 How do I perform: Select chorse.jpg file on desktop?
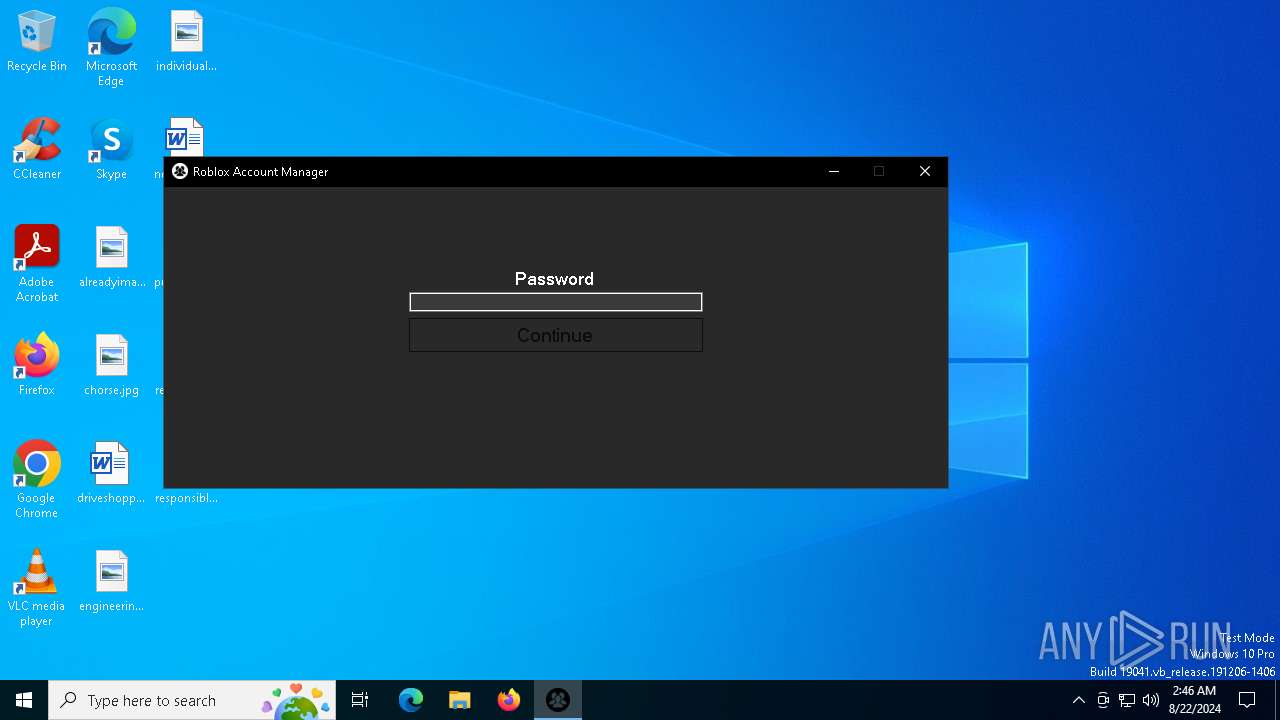(111, 366)
